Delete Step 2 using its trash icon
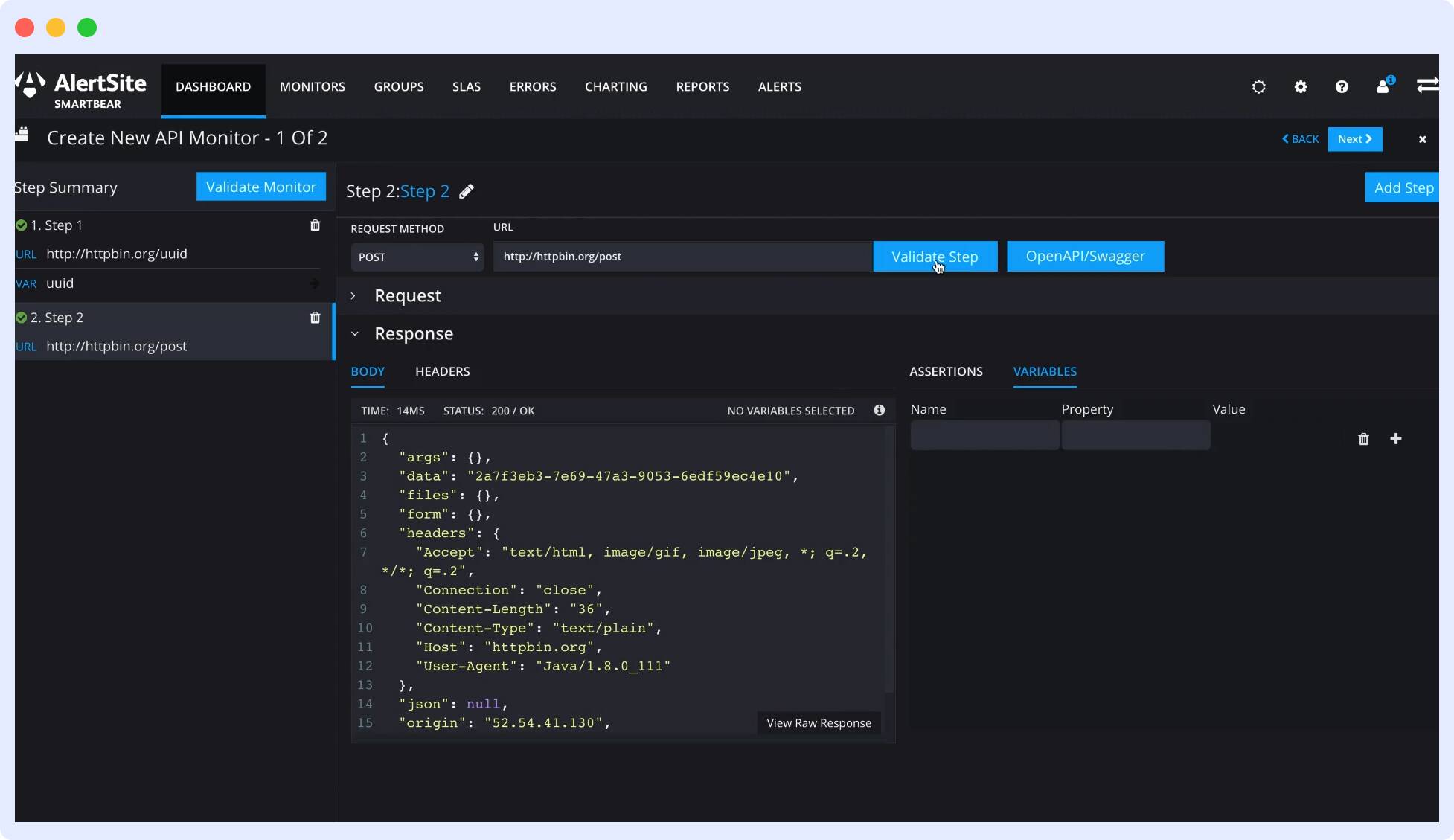 coord(315,317)
